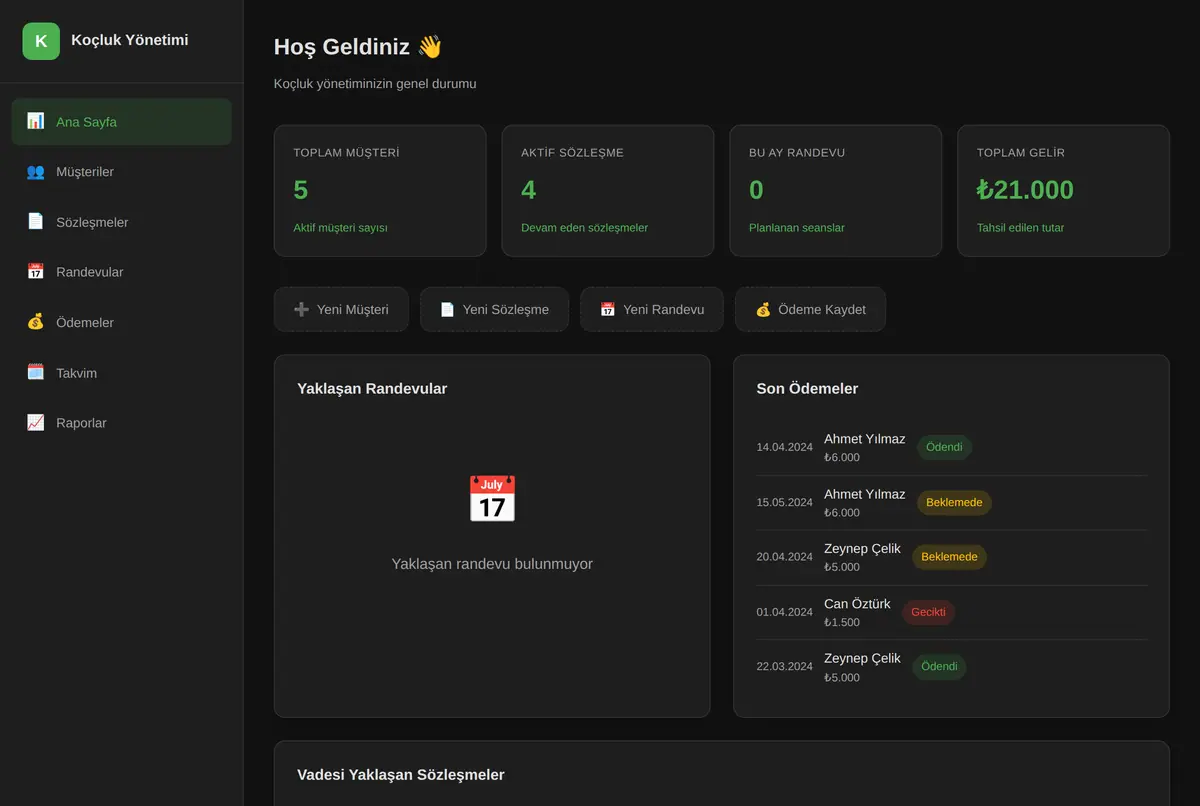1200x806 pixels.
Task: Click Gecikti badge for Can Öztürk
Action: [x=928, y=612]
